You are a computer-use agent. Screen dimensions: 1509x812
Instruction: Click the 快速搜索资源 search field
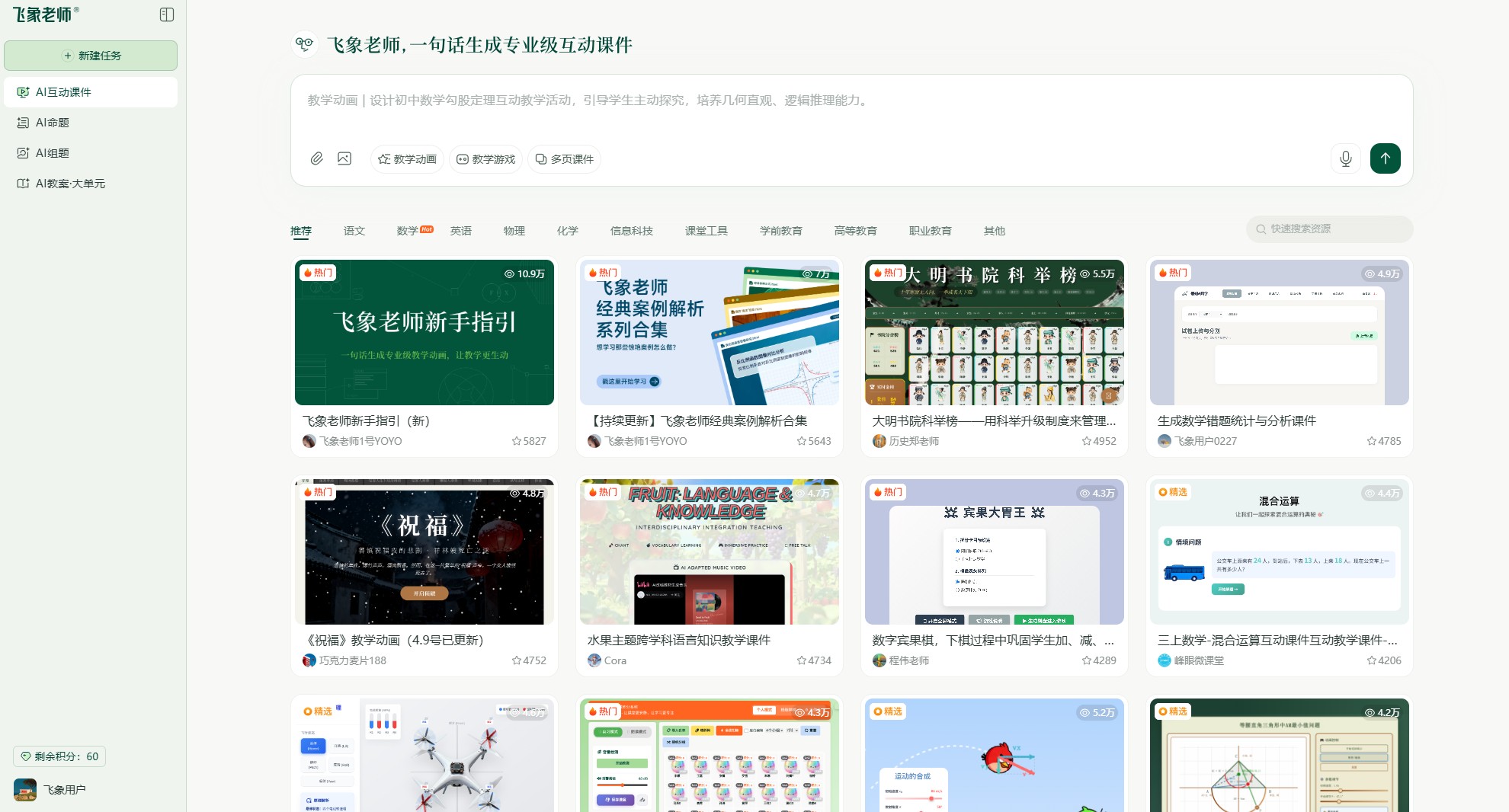point(1330,229)
